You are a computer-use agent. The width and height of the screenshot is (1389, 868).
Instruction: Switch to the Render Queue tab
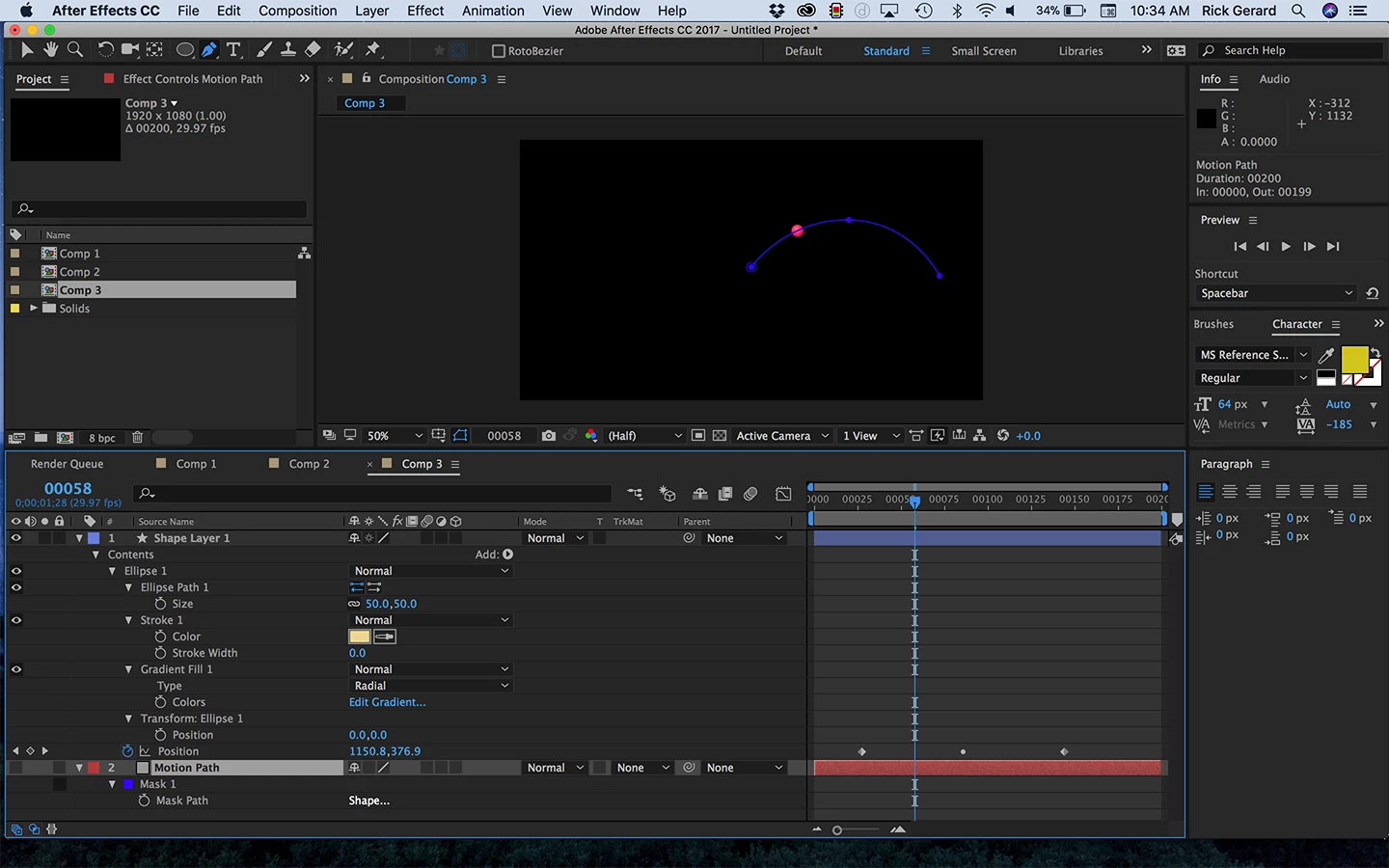[67, 464]
